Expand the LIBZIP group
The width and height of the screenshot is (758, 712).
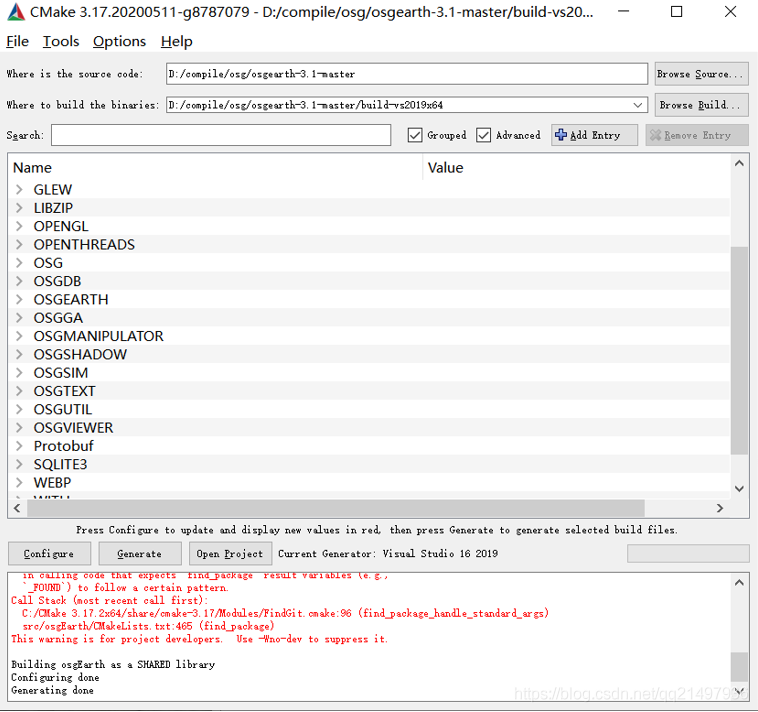pyautogui.click(x=19, y=208)
